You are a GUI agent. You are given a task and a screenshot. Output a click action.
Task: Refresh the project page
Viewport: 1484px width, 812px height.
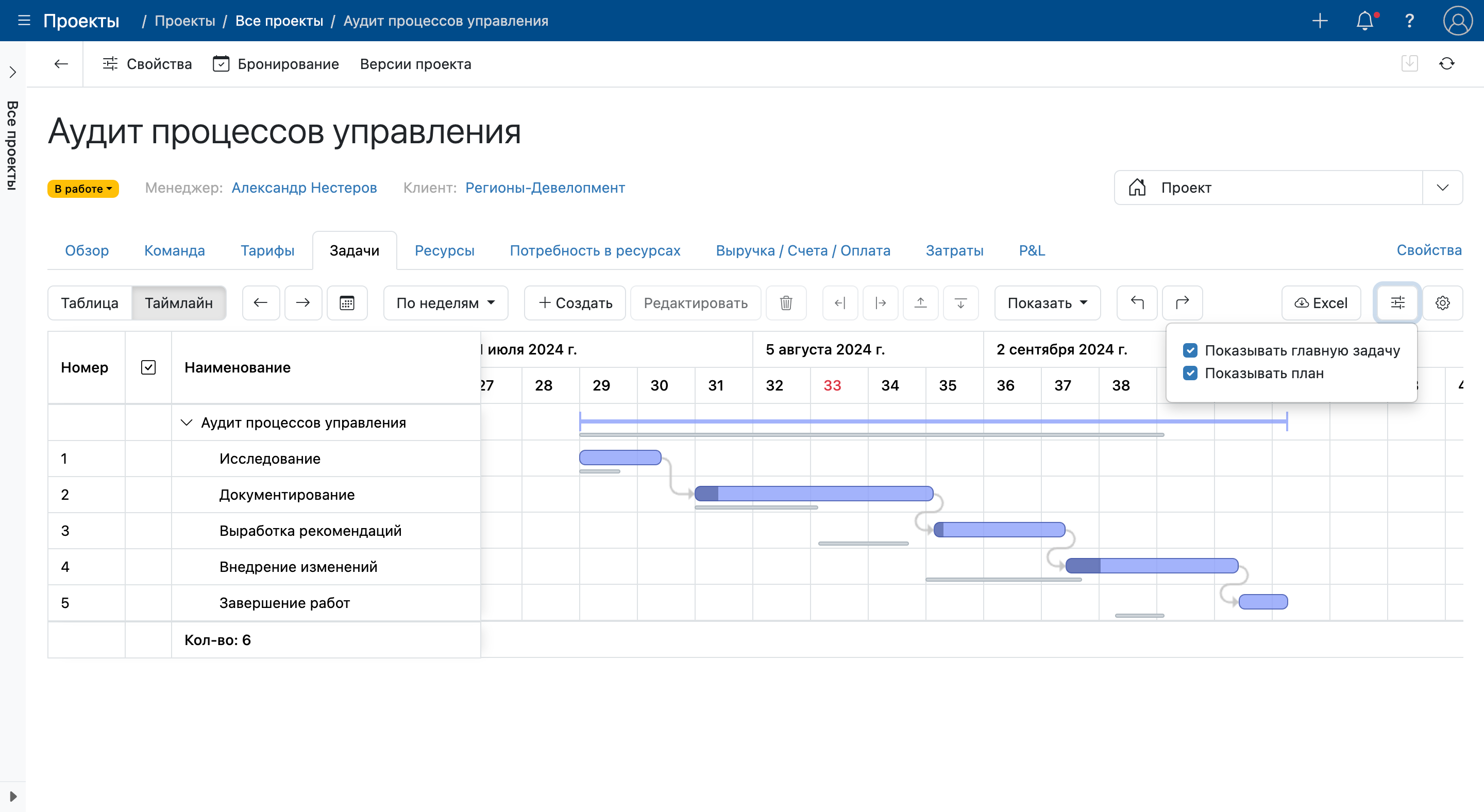(1446, 64)
